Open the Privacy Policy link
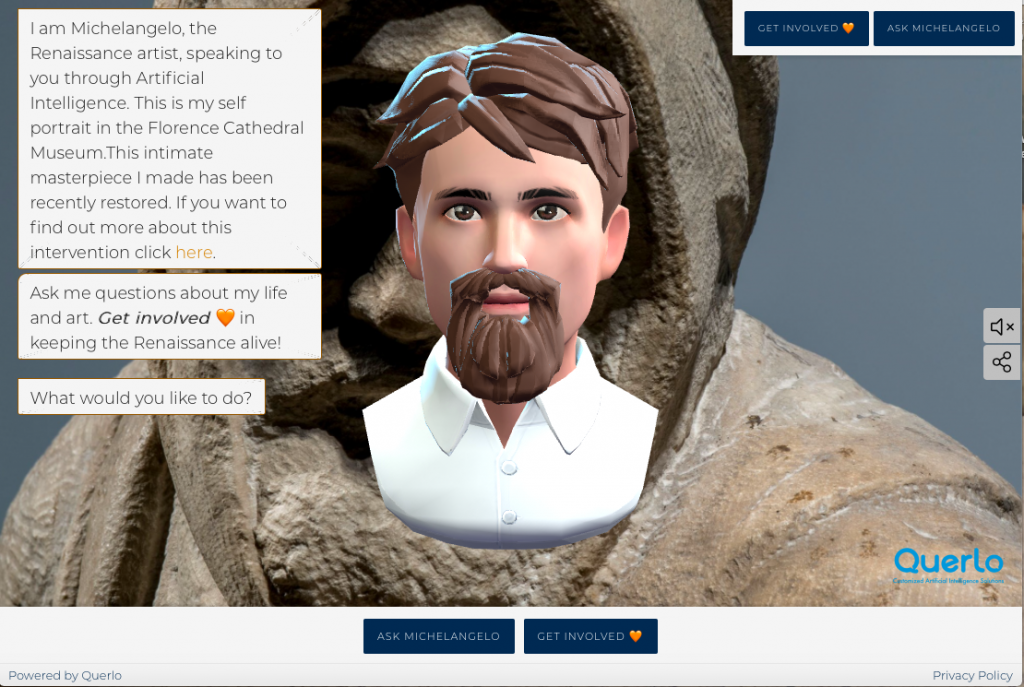 point(972,675)
